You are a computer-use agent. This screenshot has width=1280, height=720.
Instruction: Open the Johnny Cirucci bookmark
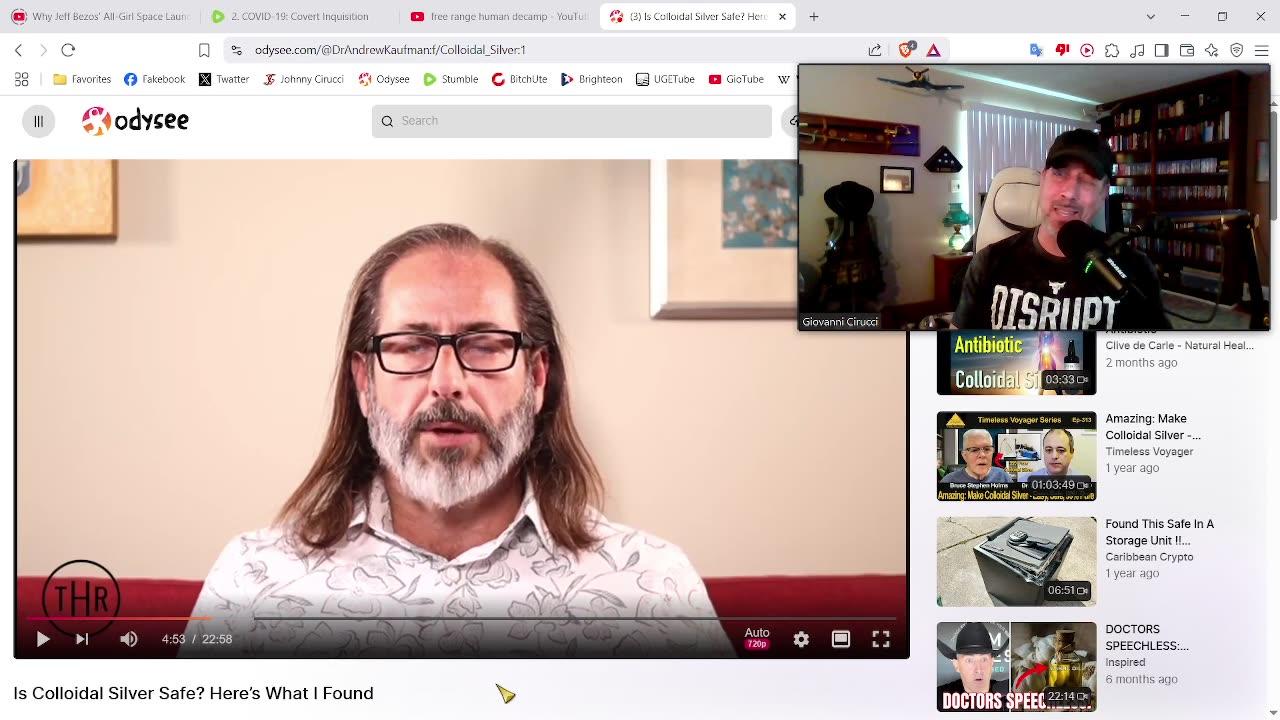(x=303, y=79)
